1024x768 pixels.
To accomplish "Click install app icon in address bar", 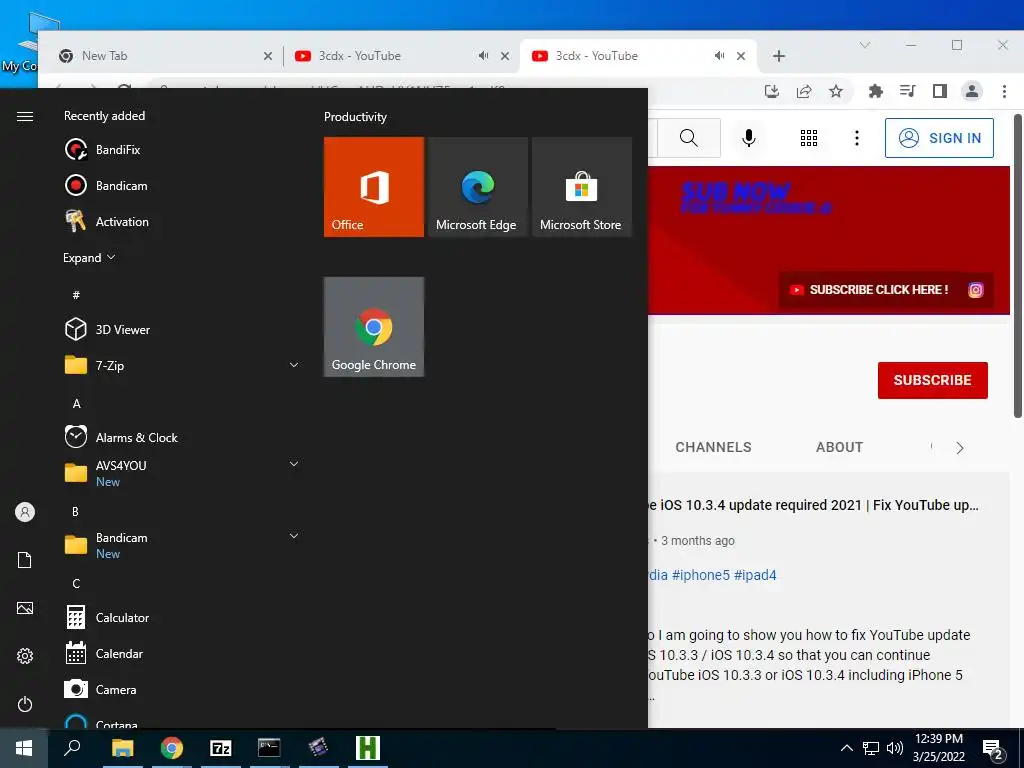I will (772, 91).
